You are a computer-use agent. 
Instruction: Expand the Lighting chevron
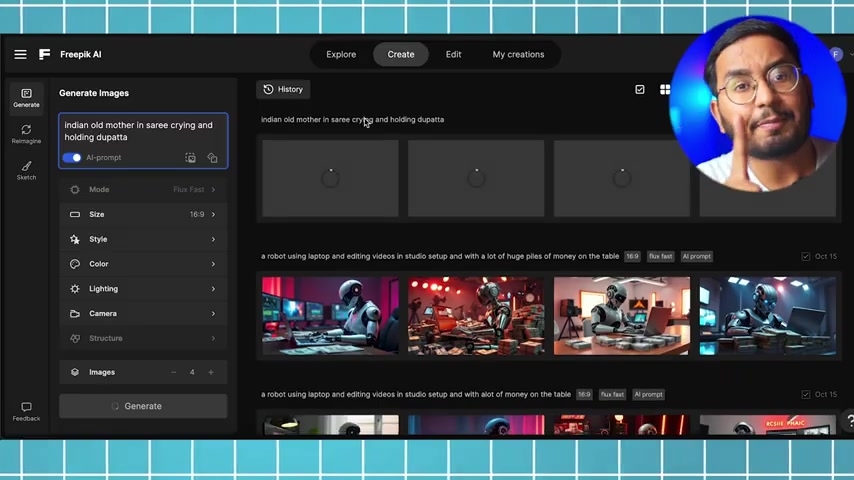click(213, 289)
